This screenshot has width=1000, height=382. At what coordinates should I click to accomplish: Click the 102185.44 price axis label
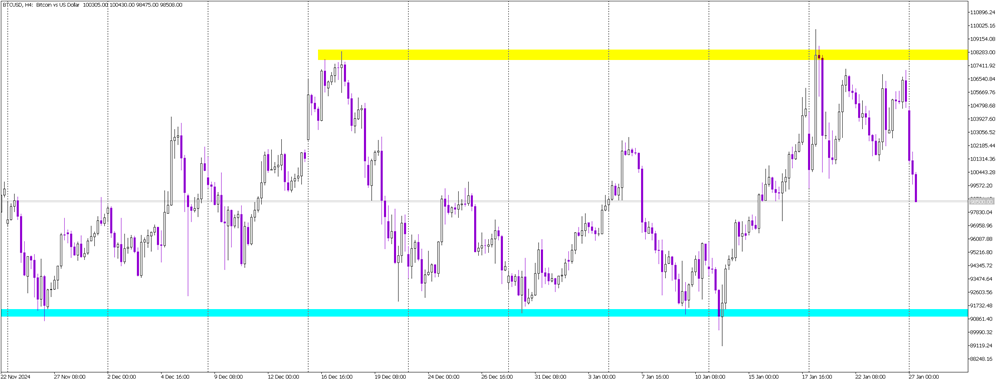click(x=982, y=145)
